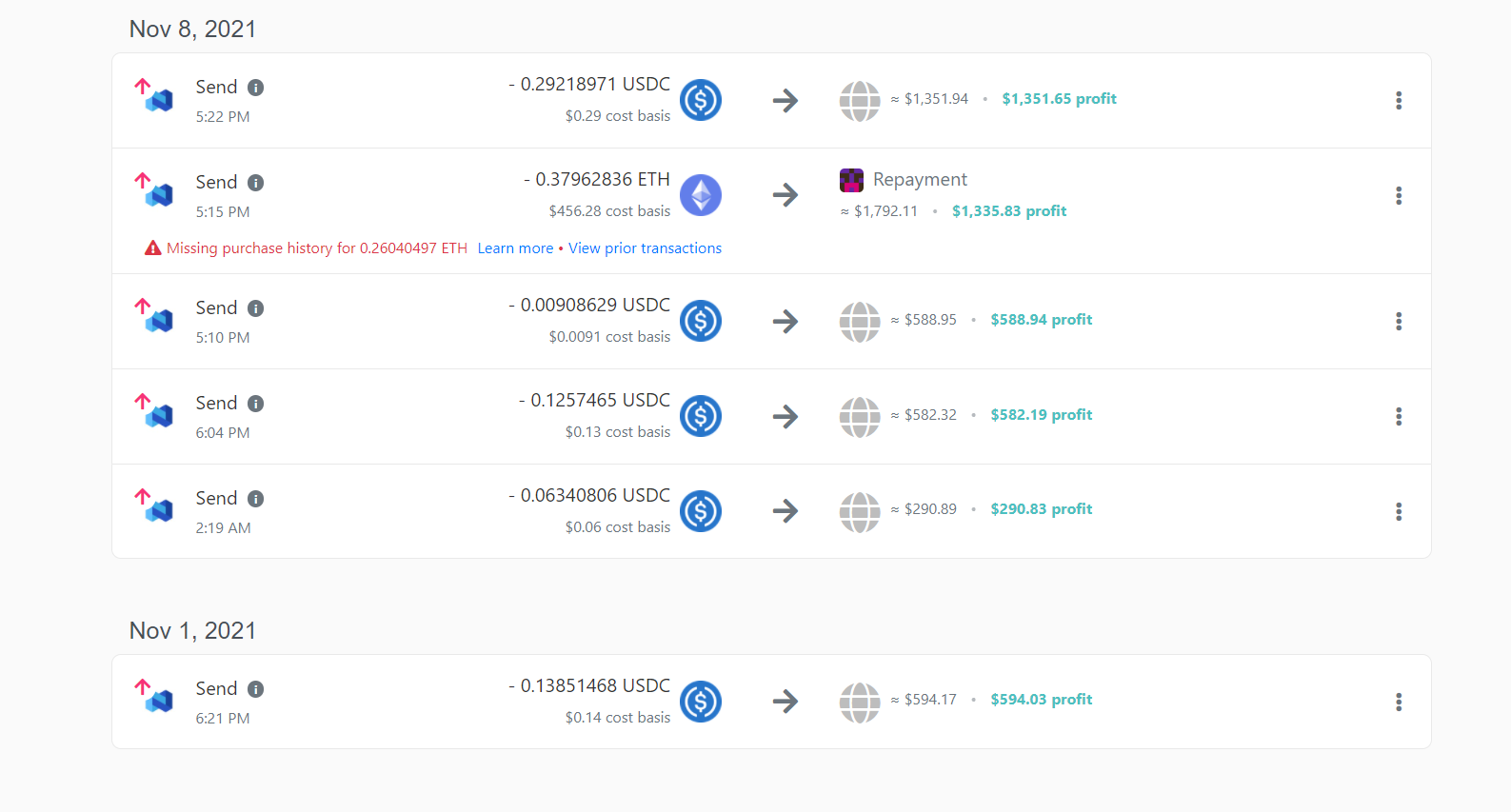1511x812 pixels.
Task: Click the USDC coin icon for the 5:22 PM send
Action: (x=701, y=100)
